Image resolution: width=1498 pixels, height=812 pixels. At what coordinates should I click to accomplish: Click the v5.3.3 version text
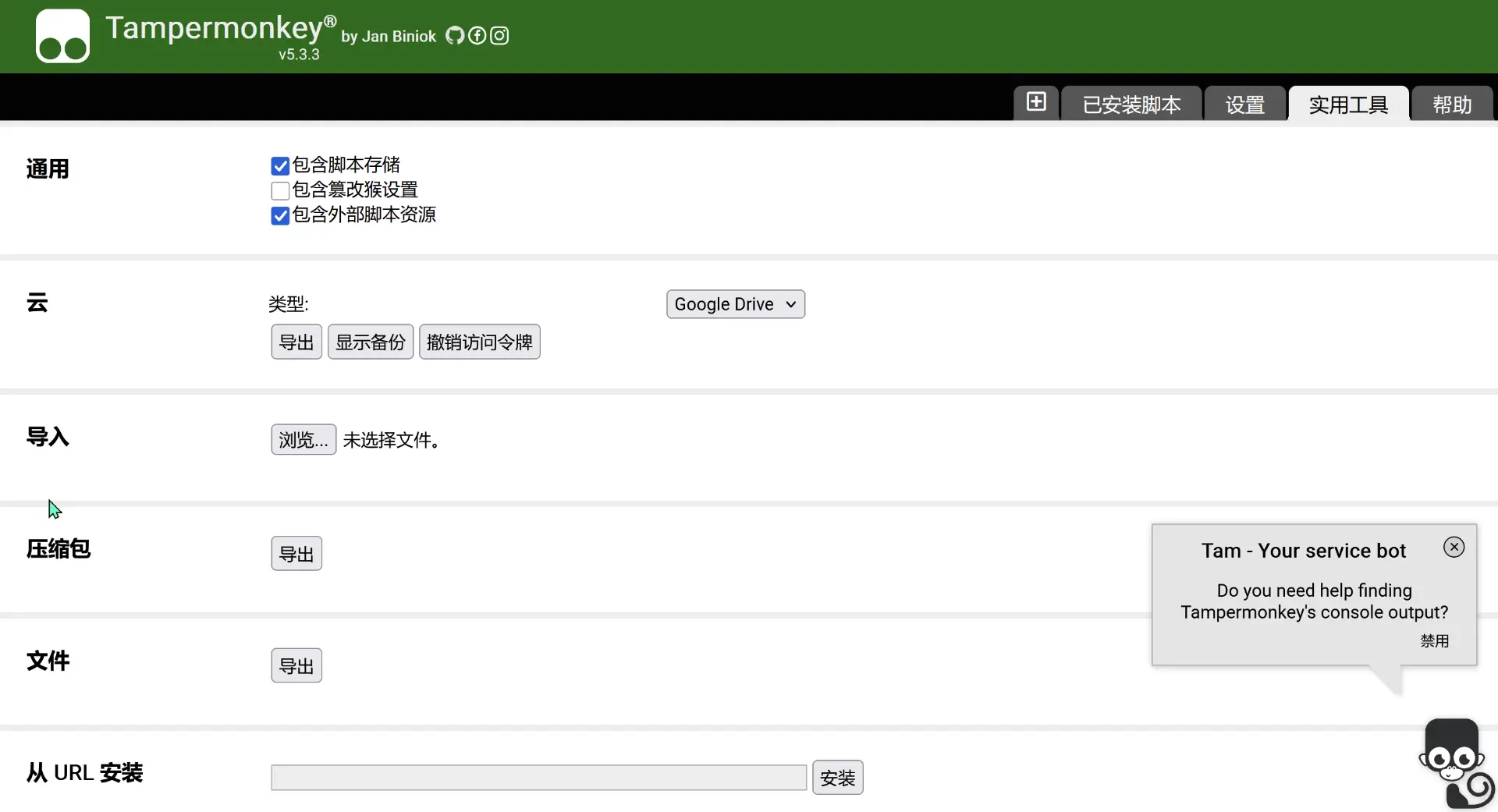coord(299,55)
